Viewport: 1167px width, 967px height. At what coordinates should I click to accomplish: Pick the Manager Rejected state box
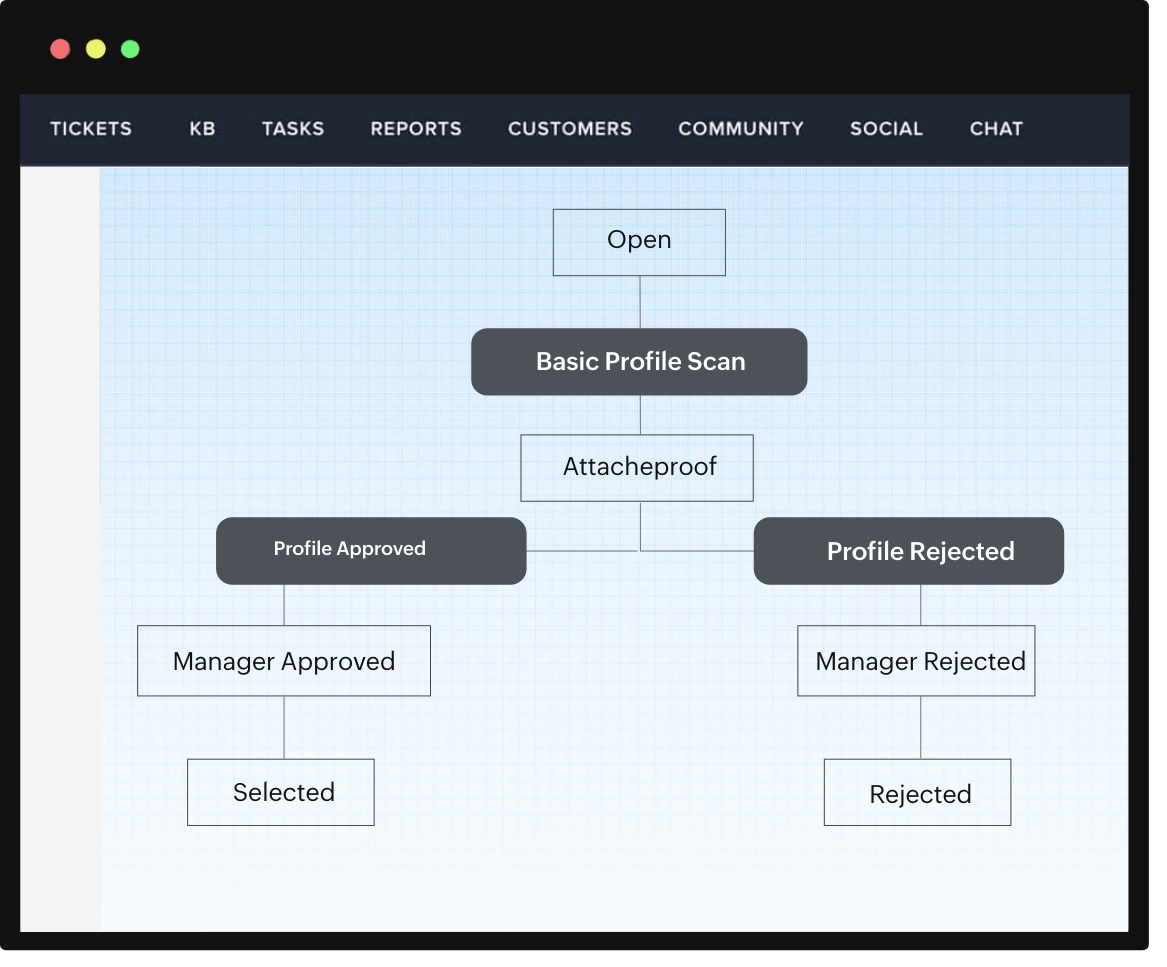(916, 661)
